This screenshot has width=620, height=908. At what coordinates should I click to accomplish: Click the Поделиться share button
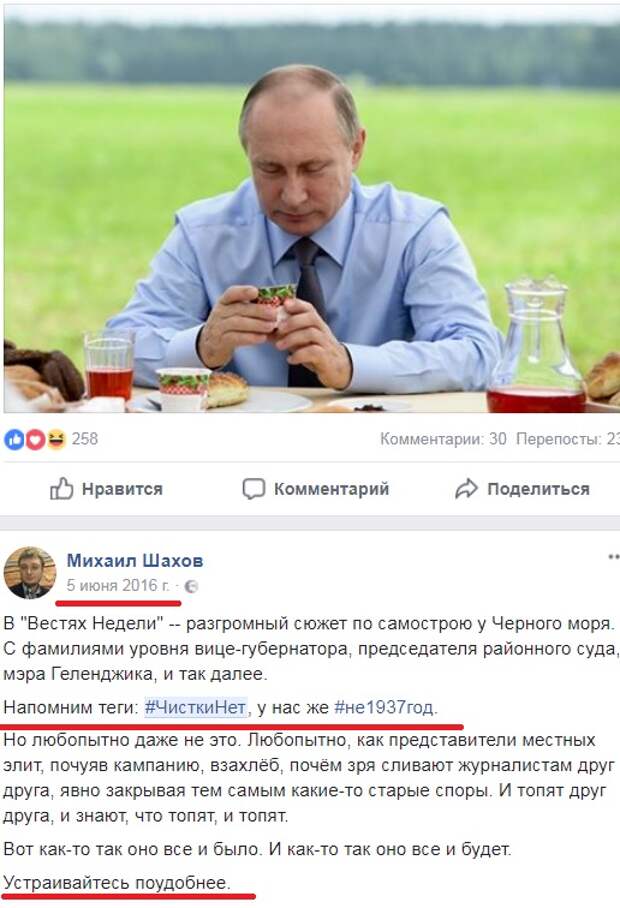pyautogui.click(x=522, y=489)
